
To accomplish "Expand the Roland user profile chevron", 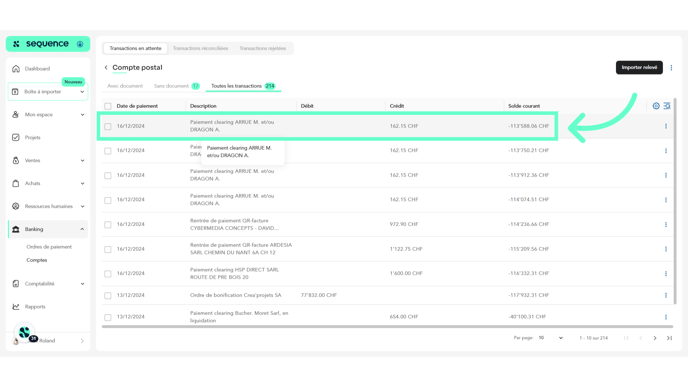I will pyautogui.click(x=82, y=341).
